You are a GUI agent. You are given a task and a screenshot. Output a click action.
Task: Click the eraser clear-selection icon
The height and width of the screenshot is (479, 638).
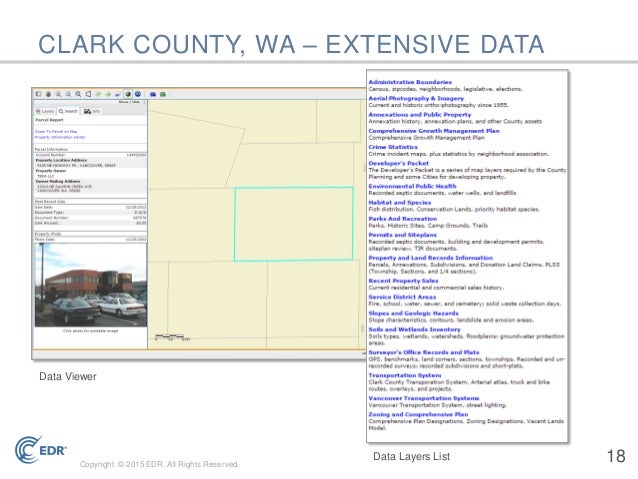(117, 94)
